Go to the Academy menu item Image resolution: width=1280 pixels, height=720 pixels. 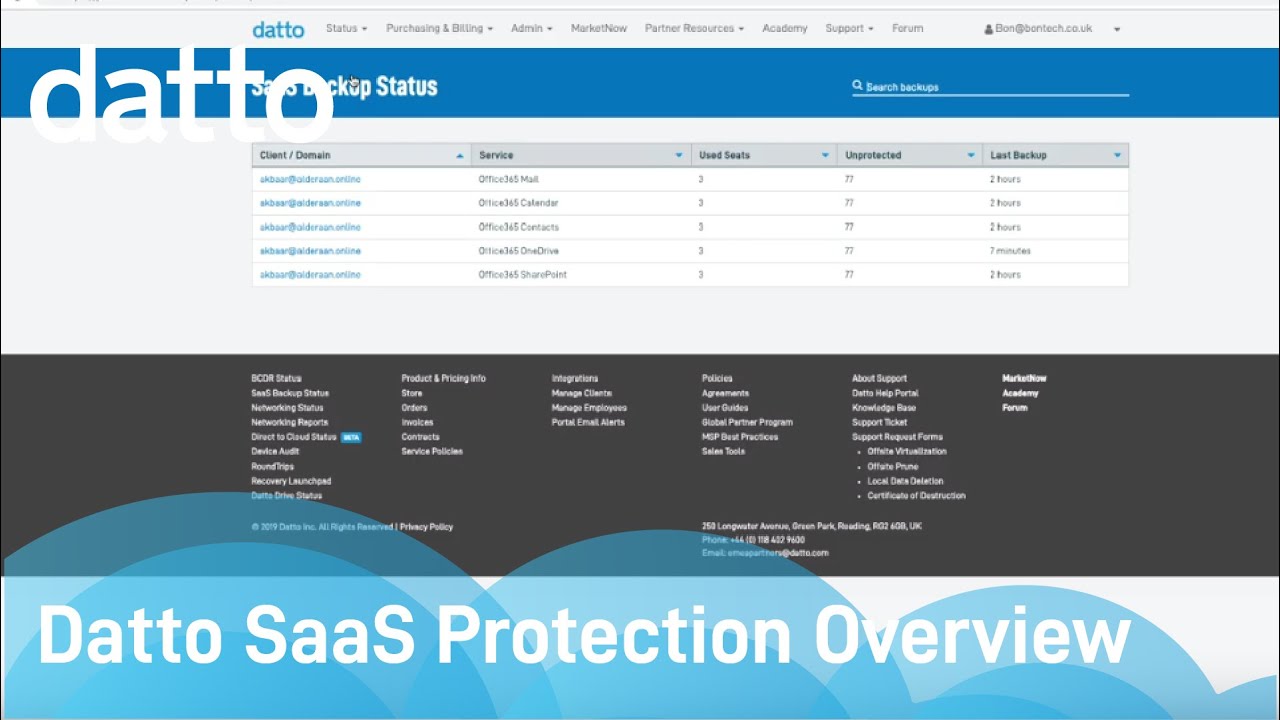point(784,28)
